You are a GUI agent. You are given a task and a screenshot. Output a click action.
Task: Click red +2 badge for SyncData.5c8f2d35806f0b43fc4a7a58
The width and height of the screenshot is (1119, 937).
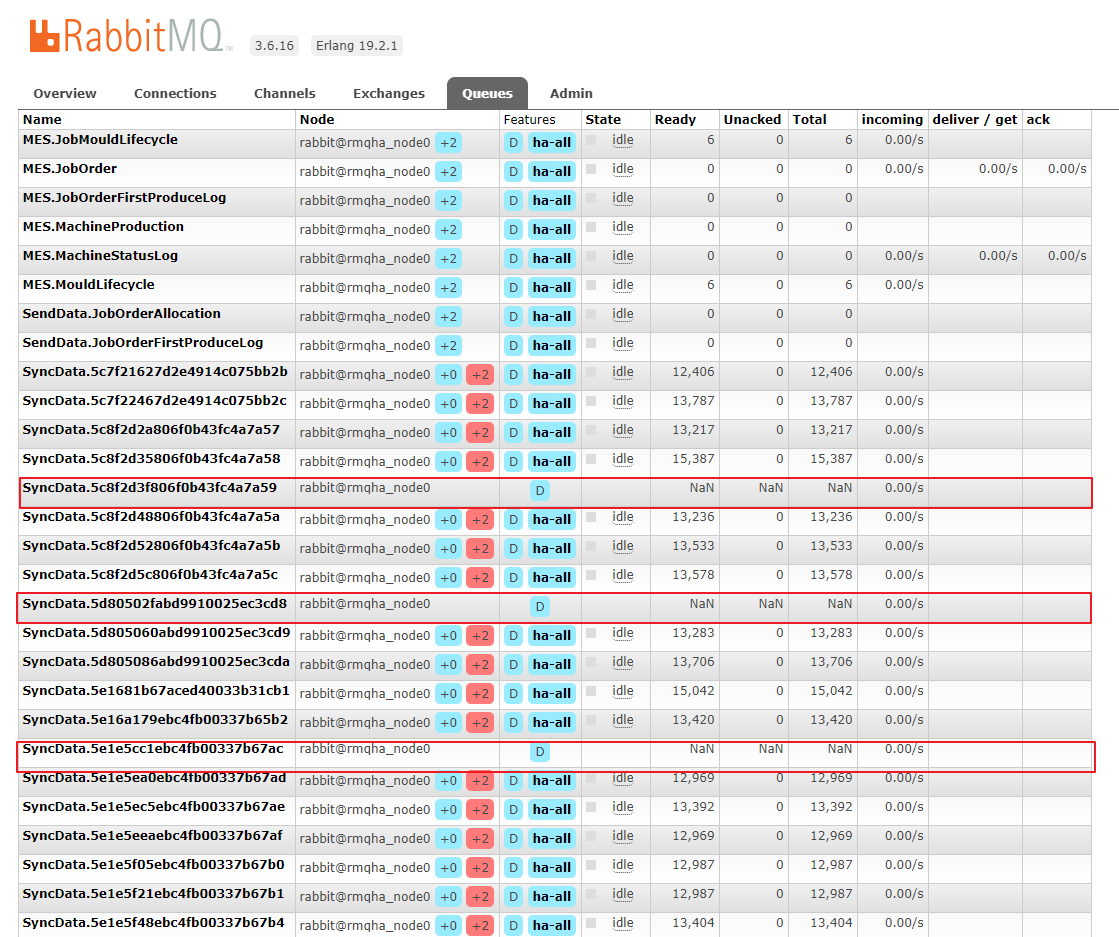pos(480,462)
